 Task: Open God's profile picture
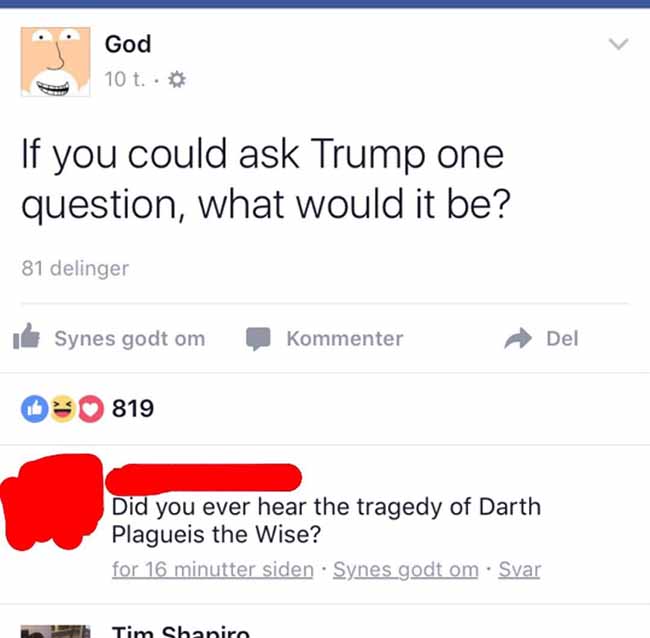click(x=56, y=62)
